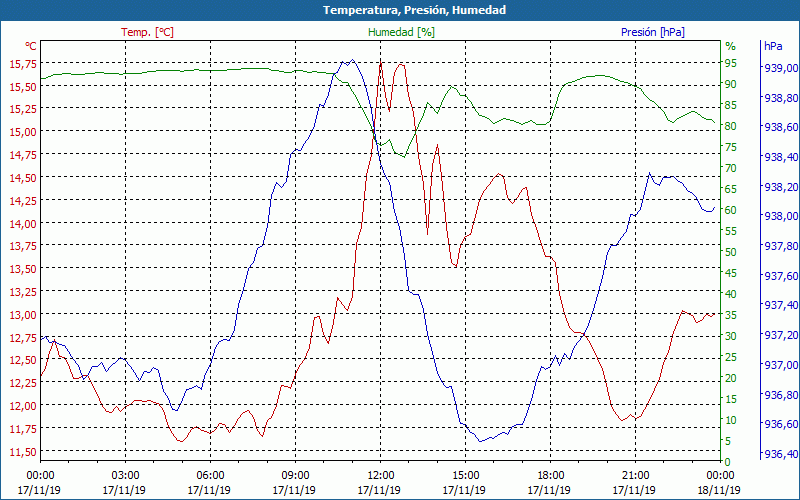Select the '937,20' pressure axis value
800x500 pixels.
(780, 335)
